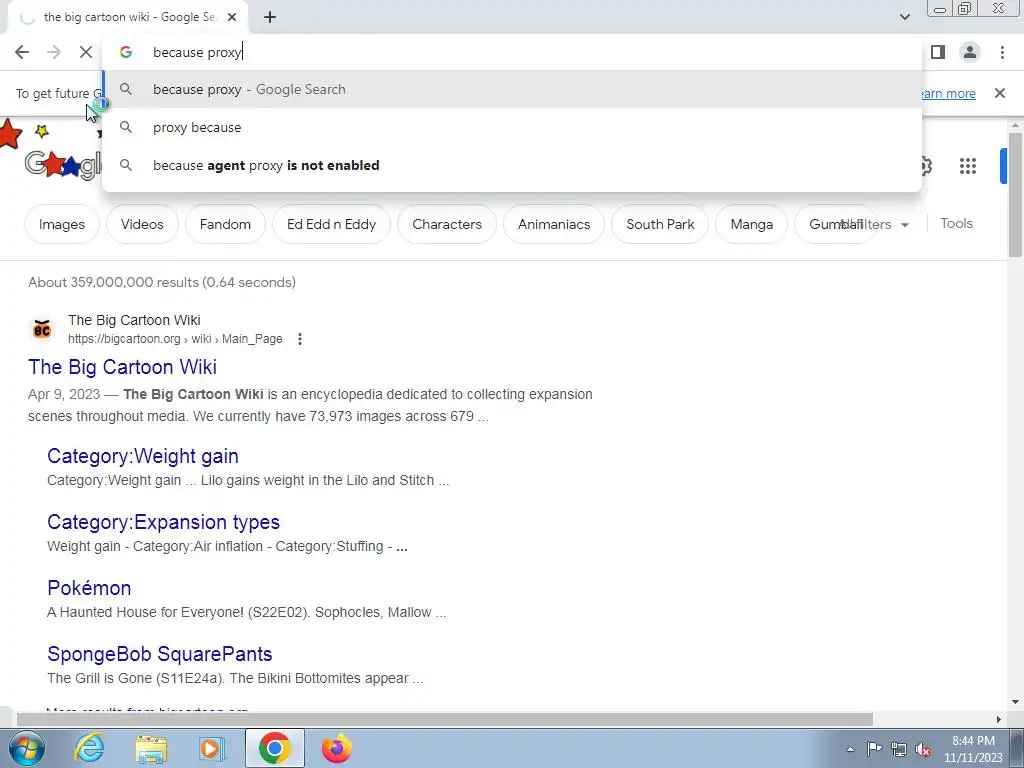The image size is (1024, 768).
Task: Click the browser forward arrow
Action: (x=54, y=52)
